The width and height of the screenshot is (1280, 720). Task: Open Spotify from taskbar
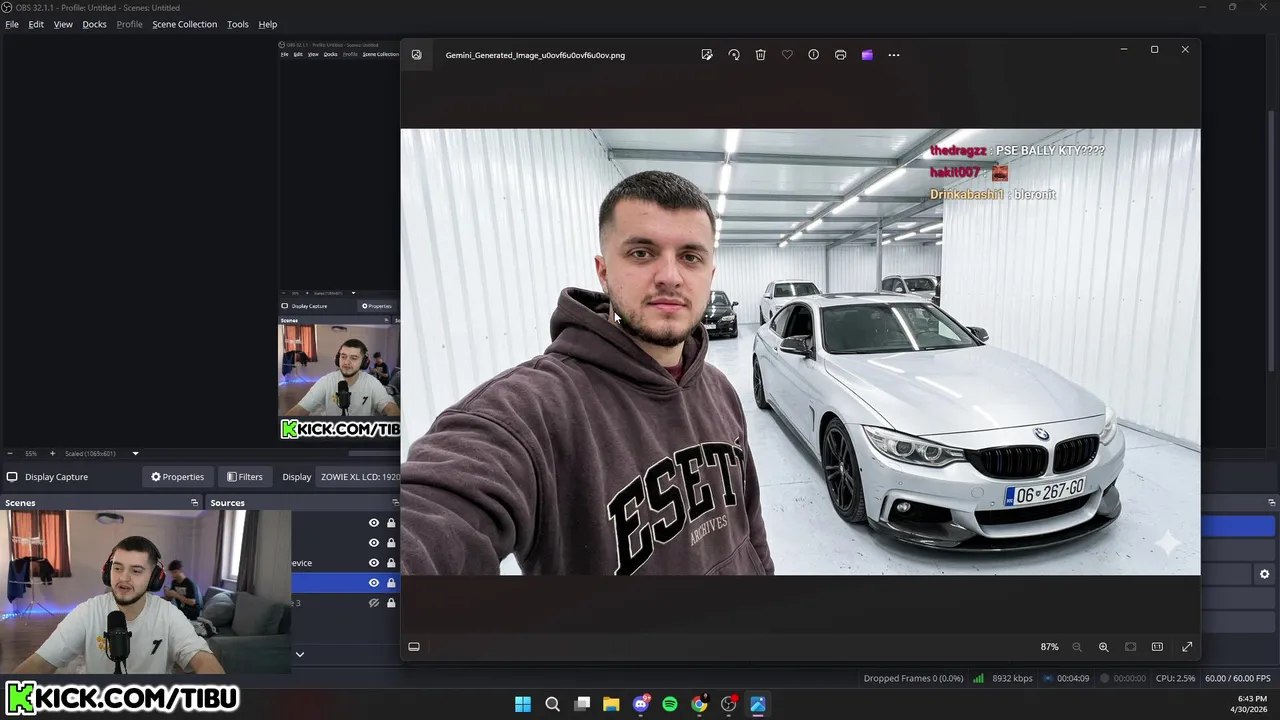tap(670, 704)
